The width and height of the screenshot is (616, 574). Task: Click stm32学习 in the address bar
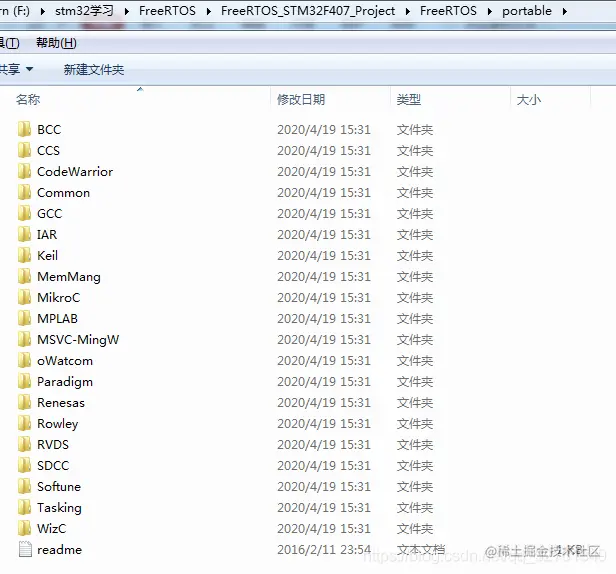[84, 11]
